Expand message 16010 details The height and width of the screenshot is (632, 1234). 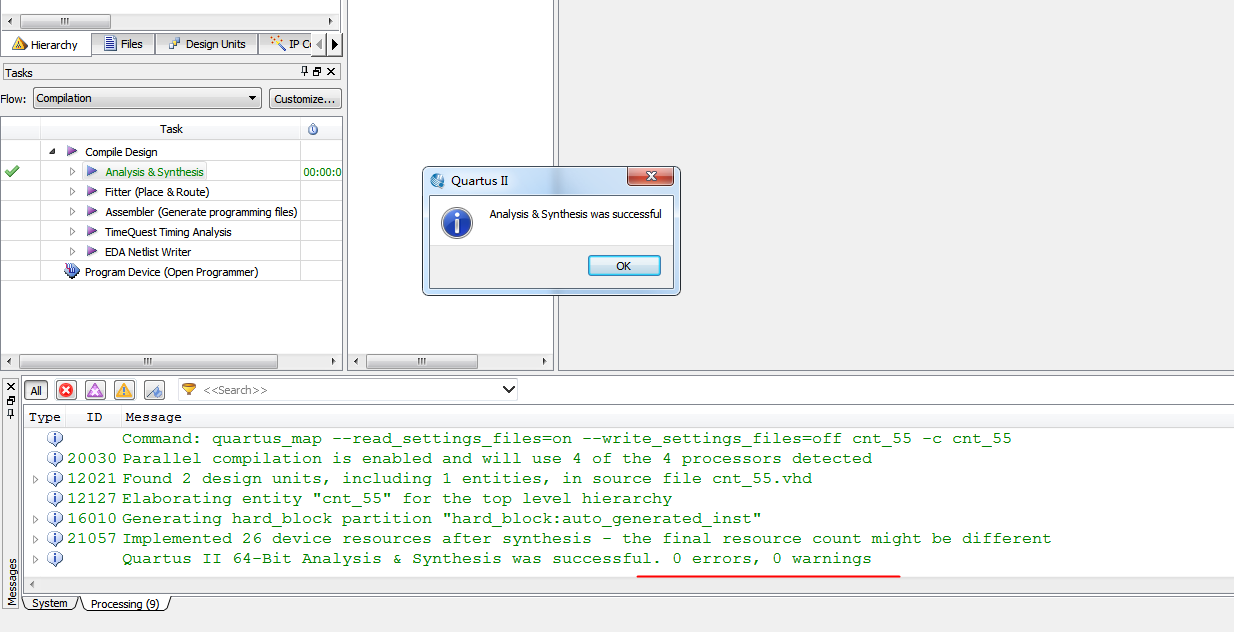click(36, 518)
